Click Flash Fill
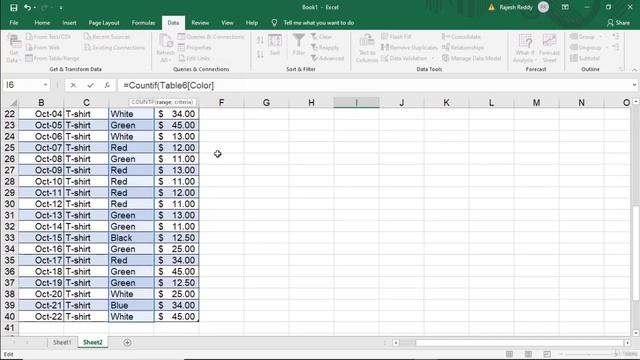Image resolution: width=640 pixels, height=360 pixels. tap(396, 37)
